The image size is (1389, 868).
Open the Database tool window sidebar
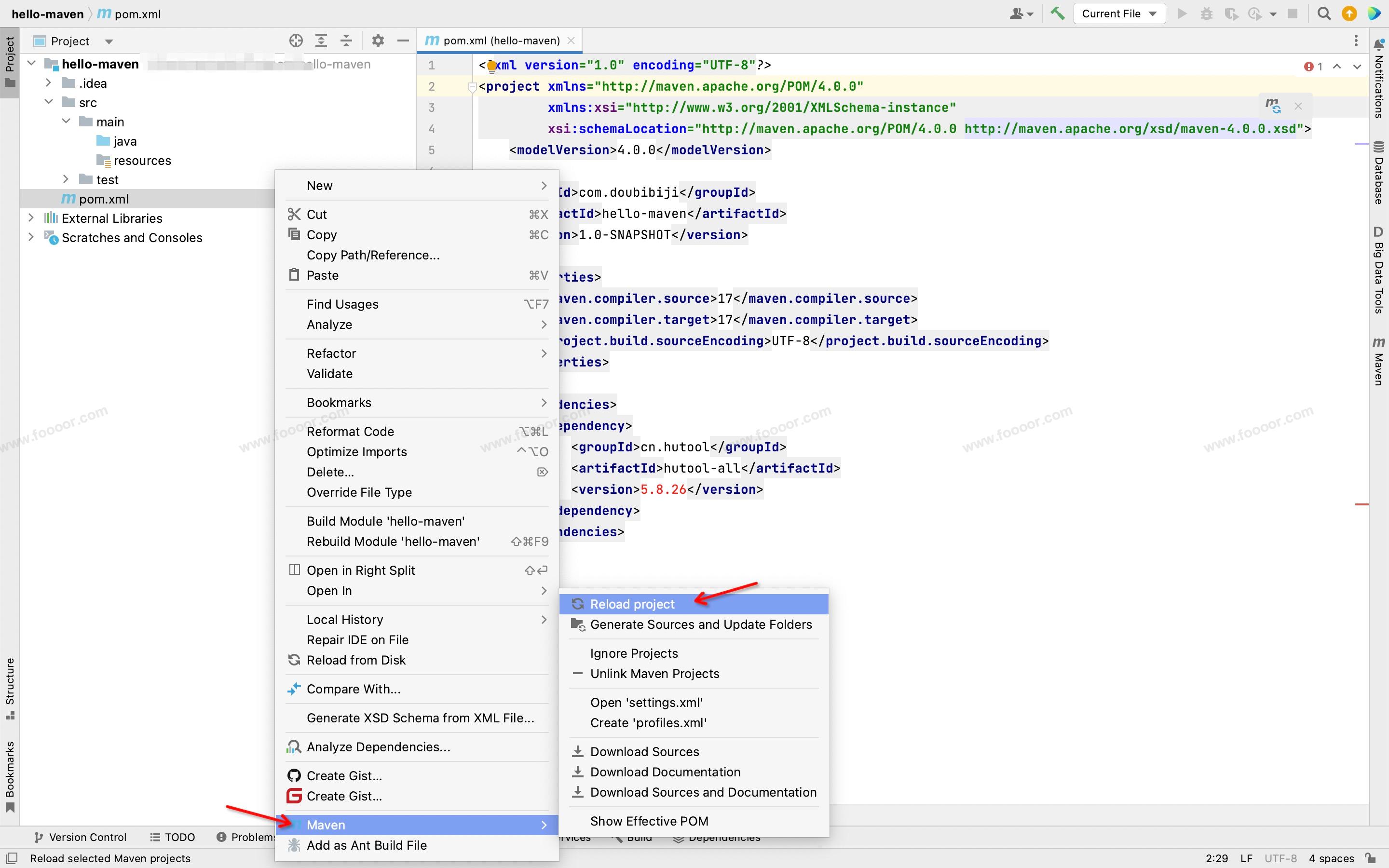[x=1378, y=172]
